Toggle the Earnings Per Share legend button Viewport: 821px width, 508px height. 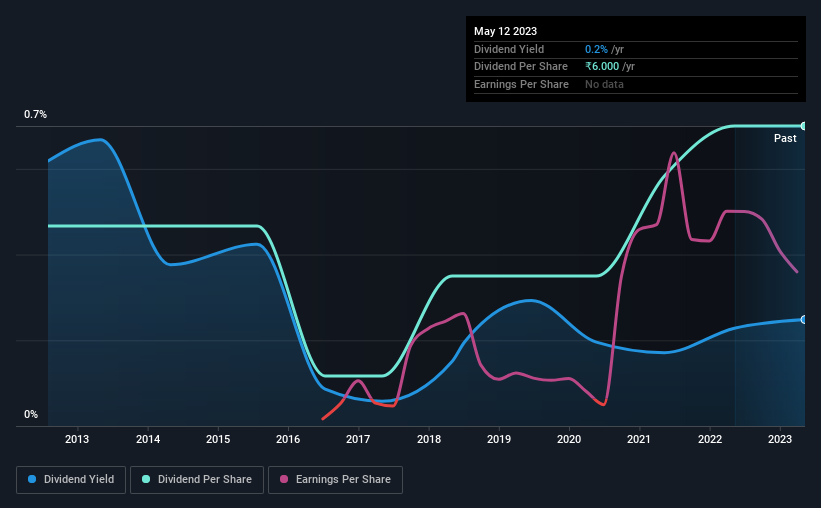coord(335,480)
